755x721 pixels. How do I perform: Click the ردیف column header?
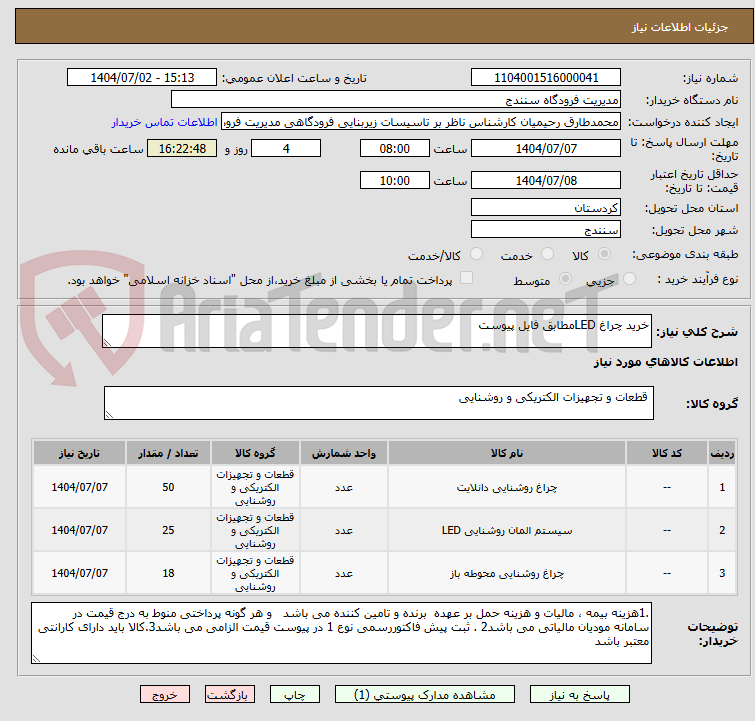click(x=722, y=453)
